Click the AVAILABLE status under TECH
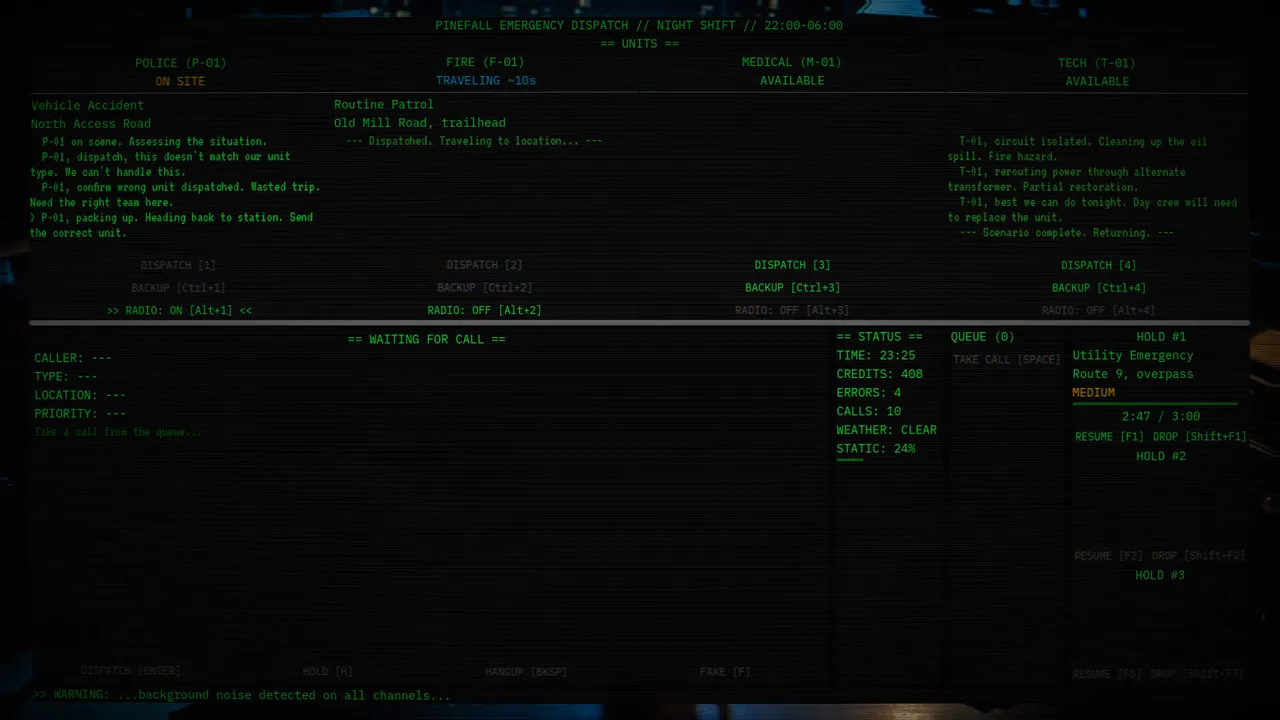 (1097, 82)
